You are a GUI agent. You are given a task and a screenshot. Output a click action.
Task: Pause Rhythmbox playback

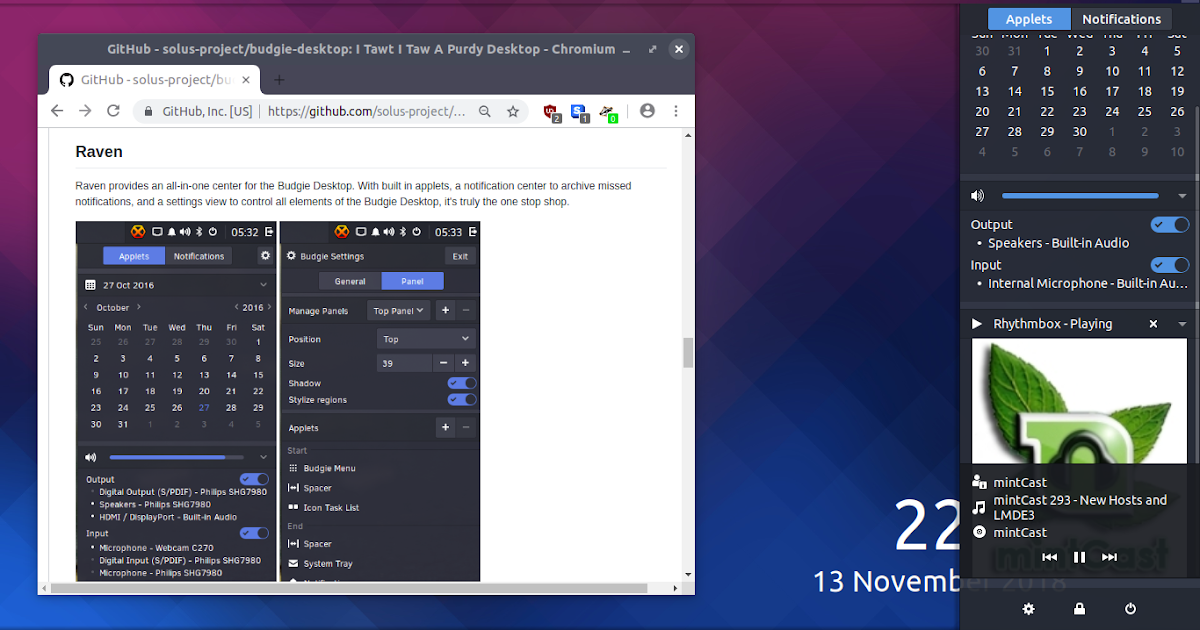click(1079, 557)
